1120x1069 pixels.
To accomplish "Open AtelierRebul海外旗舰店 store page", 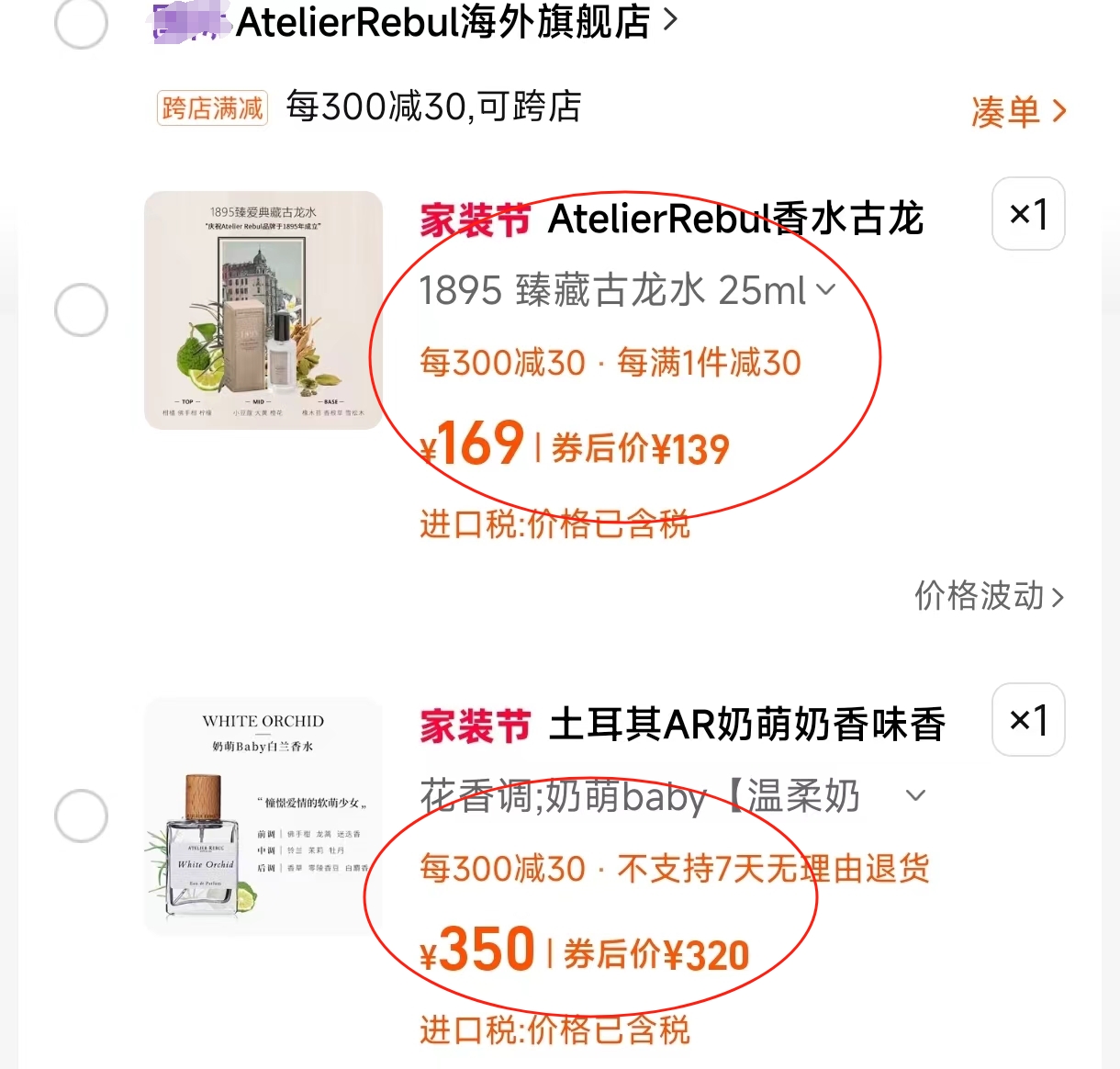I will click(x=443, y=21).
